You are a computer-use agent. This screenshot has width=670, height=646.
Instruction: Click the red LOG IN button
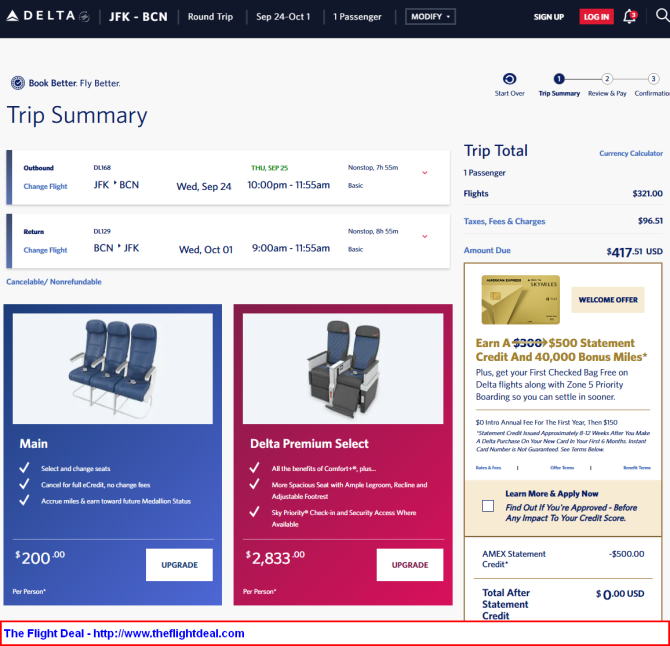pos(597,17)
